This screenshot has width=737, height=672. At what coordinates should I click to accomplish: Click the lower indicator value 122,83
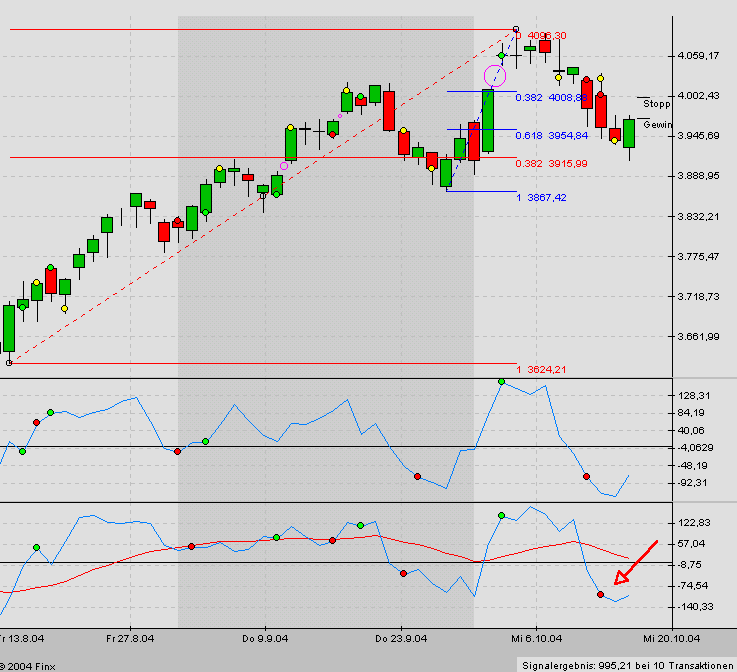(x=694, y=523)
